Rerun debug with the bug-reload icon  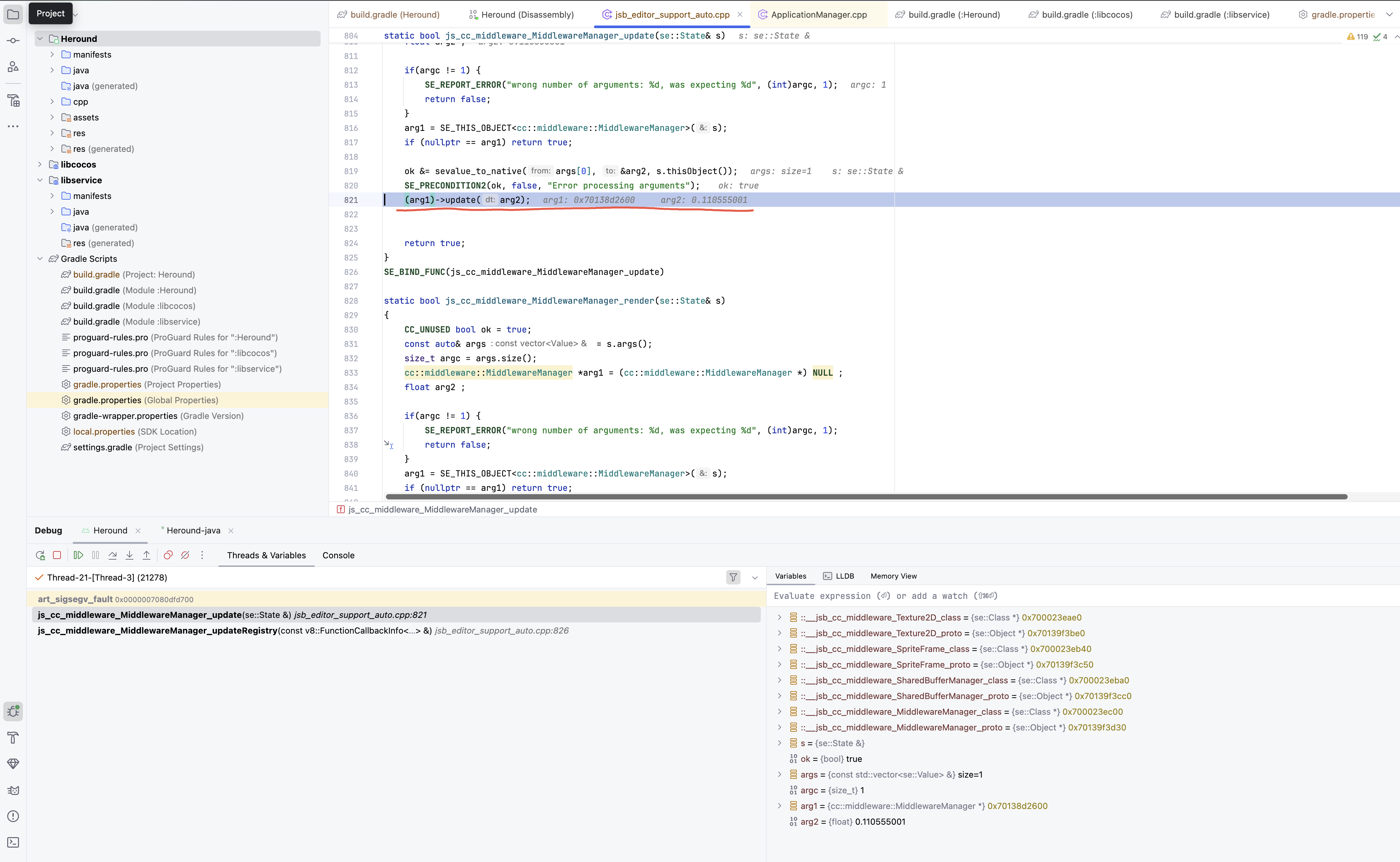[40, 555]
